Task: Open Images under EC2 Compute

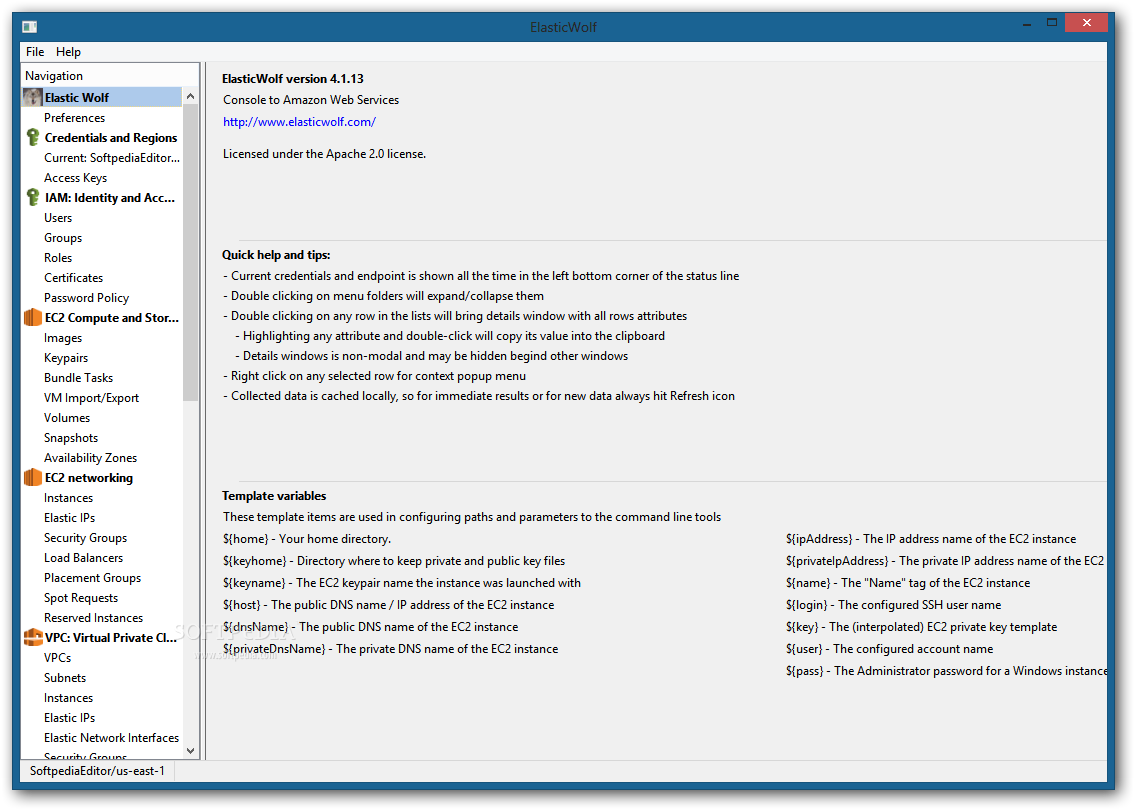Action: point(63,338)
